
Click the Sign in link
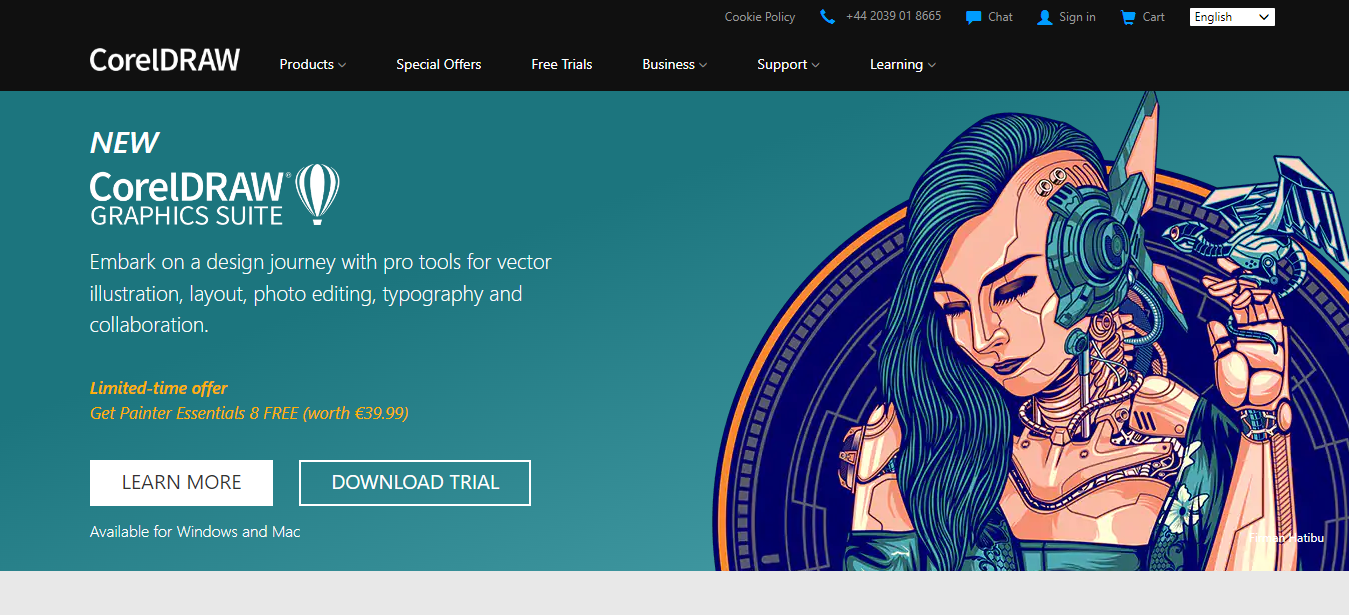pyautogui.click(x=1077, y=17)
